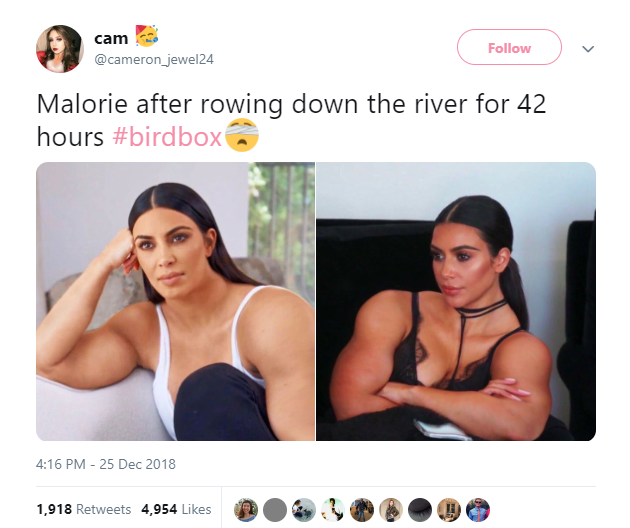Open the #birdbox hashtag
This screenshot has width=630, height=528.
(167, 137)
